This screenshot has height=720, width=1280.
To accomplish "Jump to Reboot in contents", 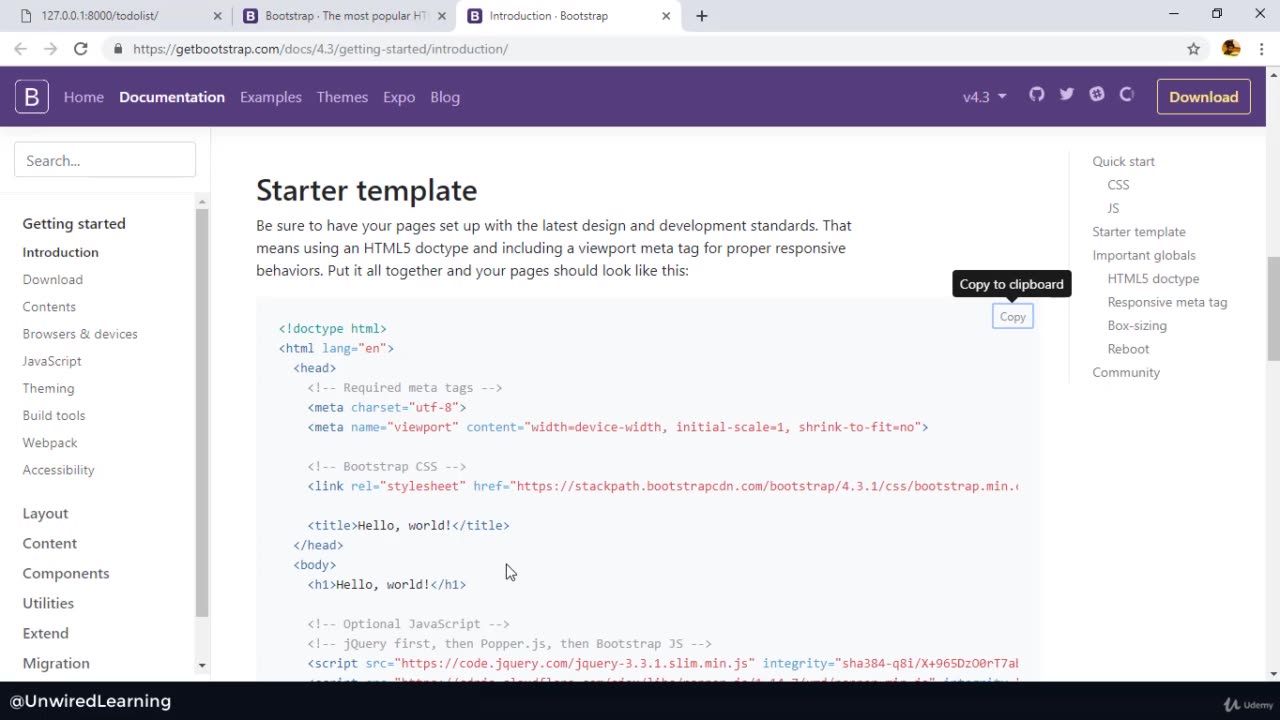I will pos(1128,349).
